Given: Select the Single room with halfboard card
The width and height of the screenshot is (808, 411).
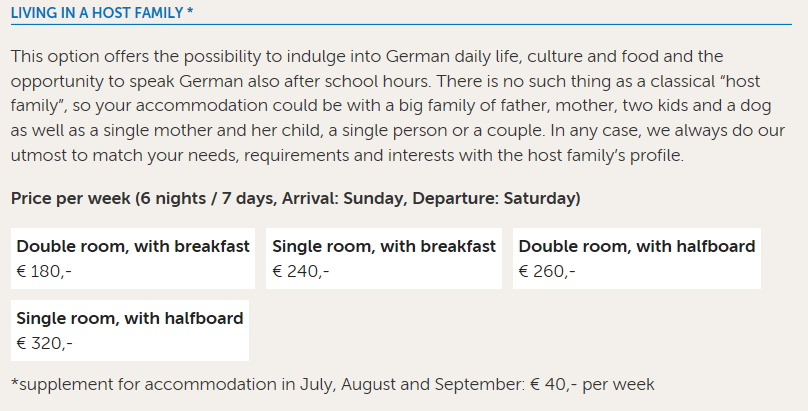Looking at the screenshot, I should tap(130, 330).
